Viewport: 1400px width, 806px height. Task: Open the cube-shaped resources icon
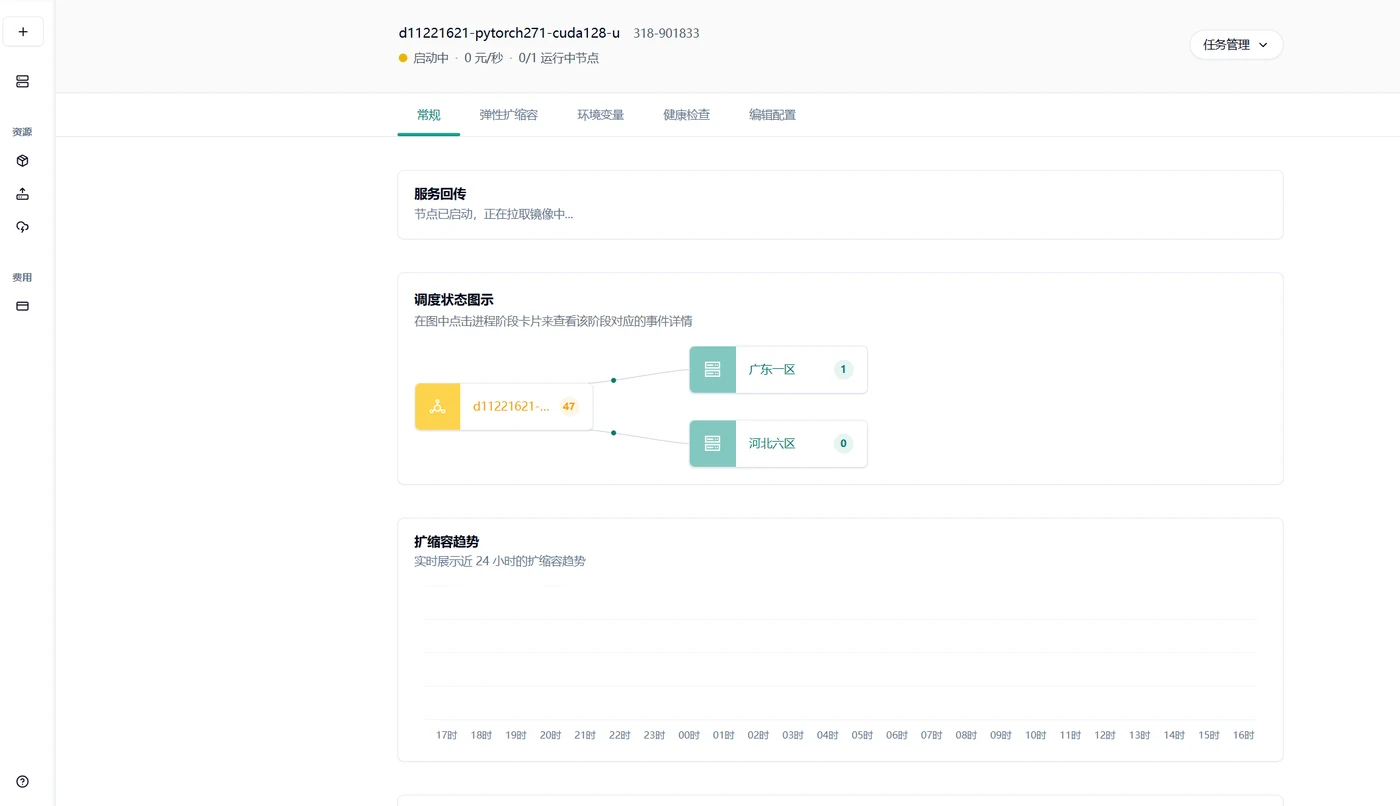point(23,161)
